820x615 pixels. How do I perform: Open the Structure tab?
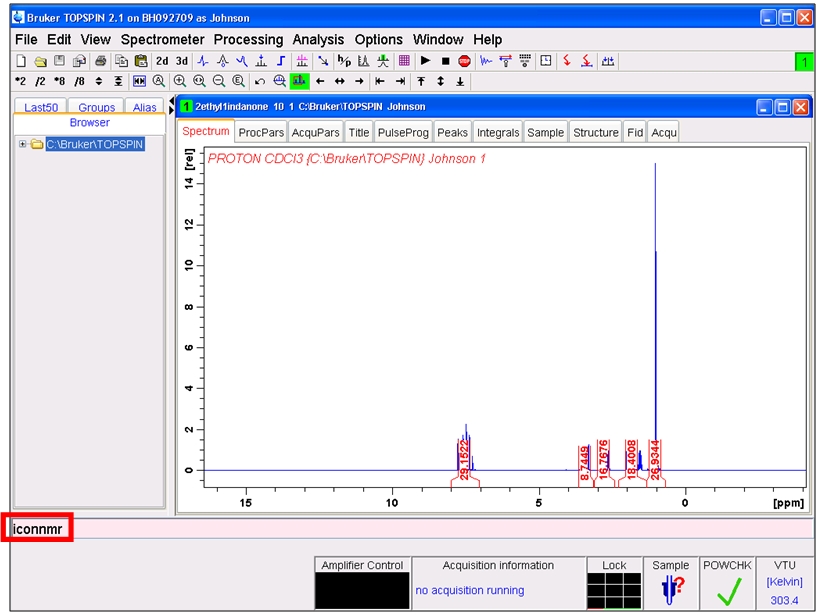(596, 133)
